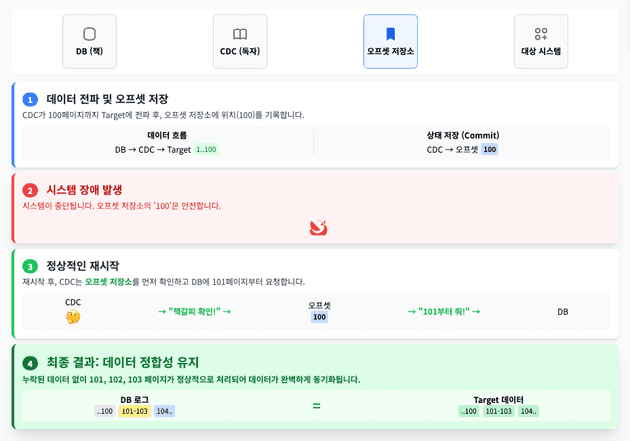Click the open book icon on the CDC card
This screenshot has width=630, height=441.
click(240, 34)
